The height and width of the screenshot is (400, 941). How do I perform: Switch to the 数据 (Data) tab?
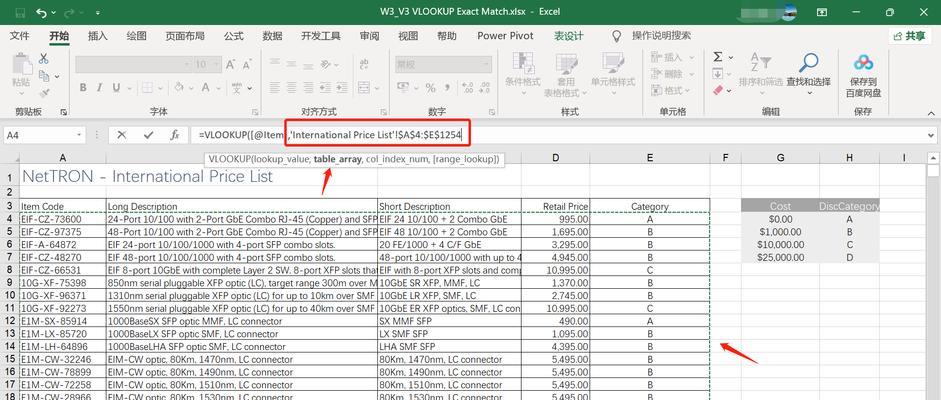click(272, 36)
